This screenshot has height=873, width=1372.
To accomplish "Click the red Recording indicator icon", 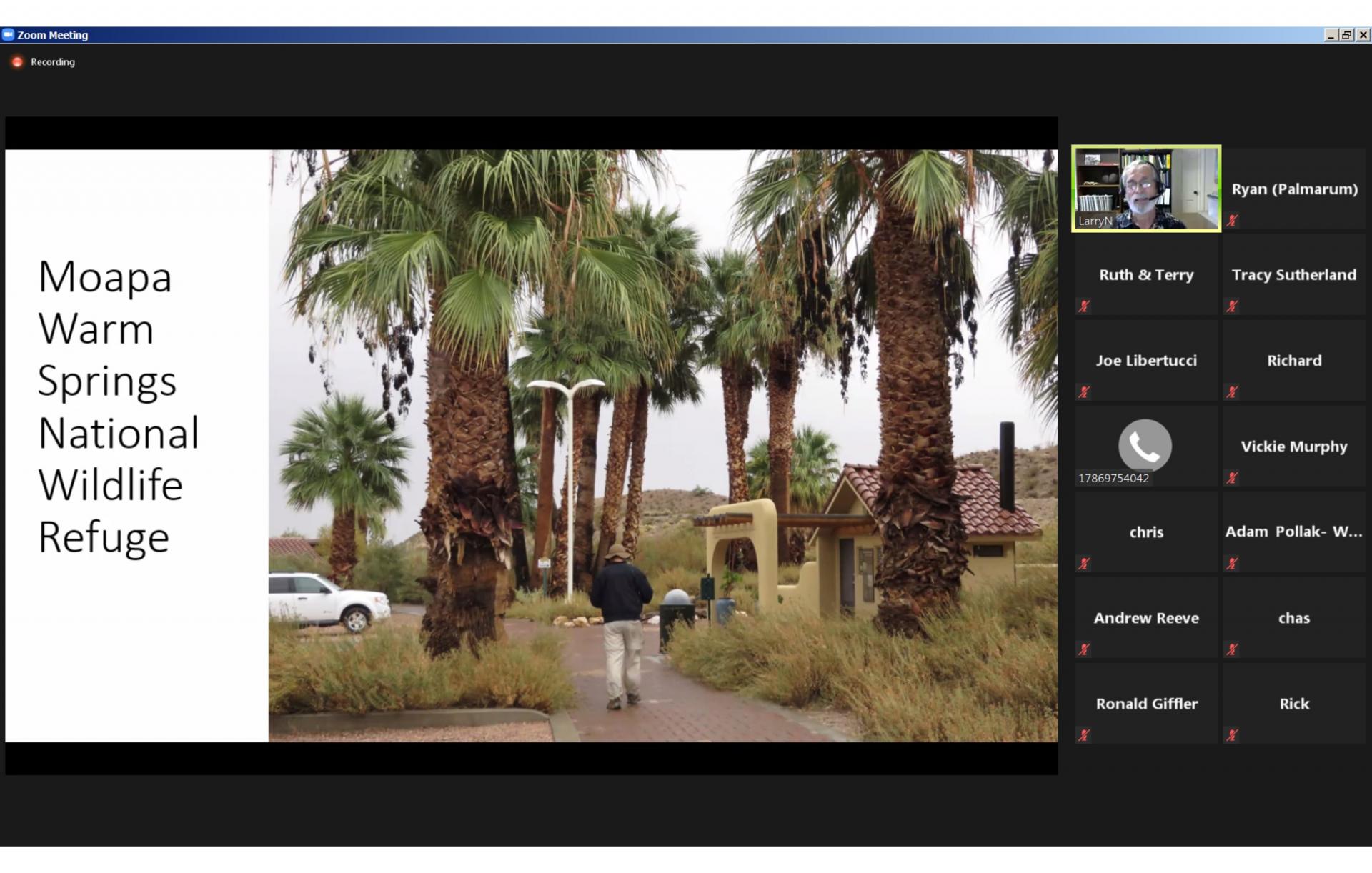I will pyautogui.click(x=17, y=62).
